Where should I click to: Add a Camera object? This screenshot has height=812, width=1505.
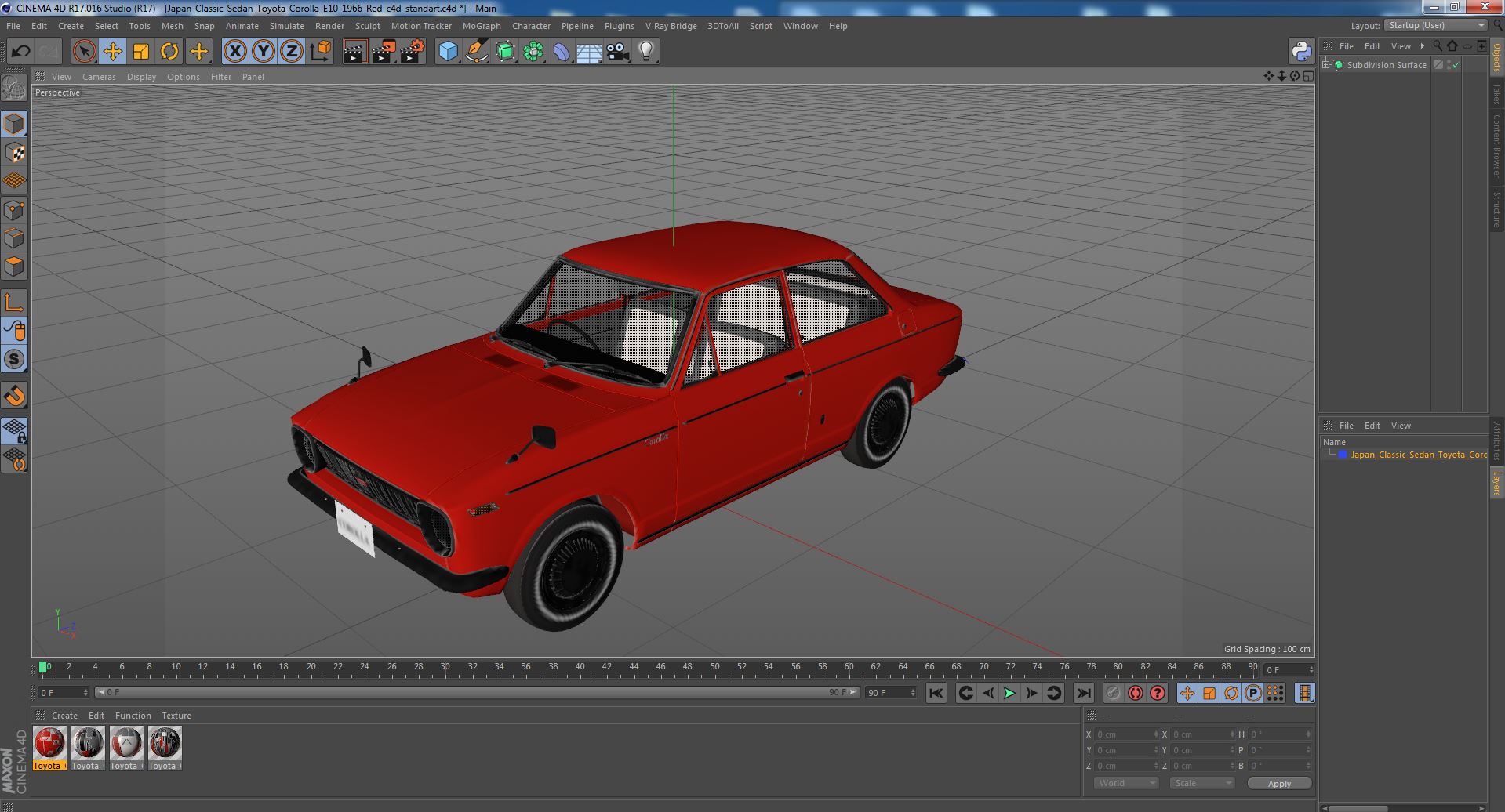(x=617, y=52)
